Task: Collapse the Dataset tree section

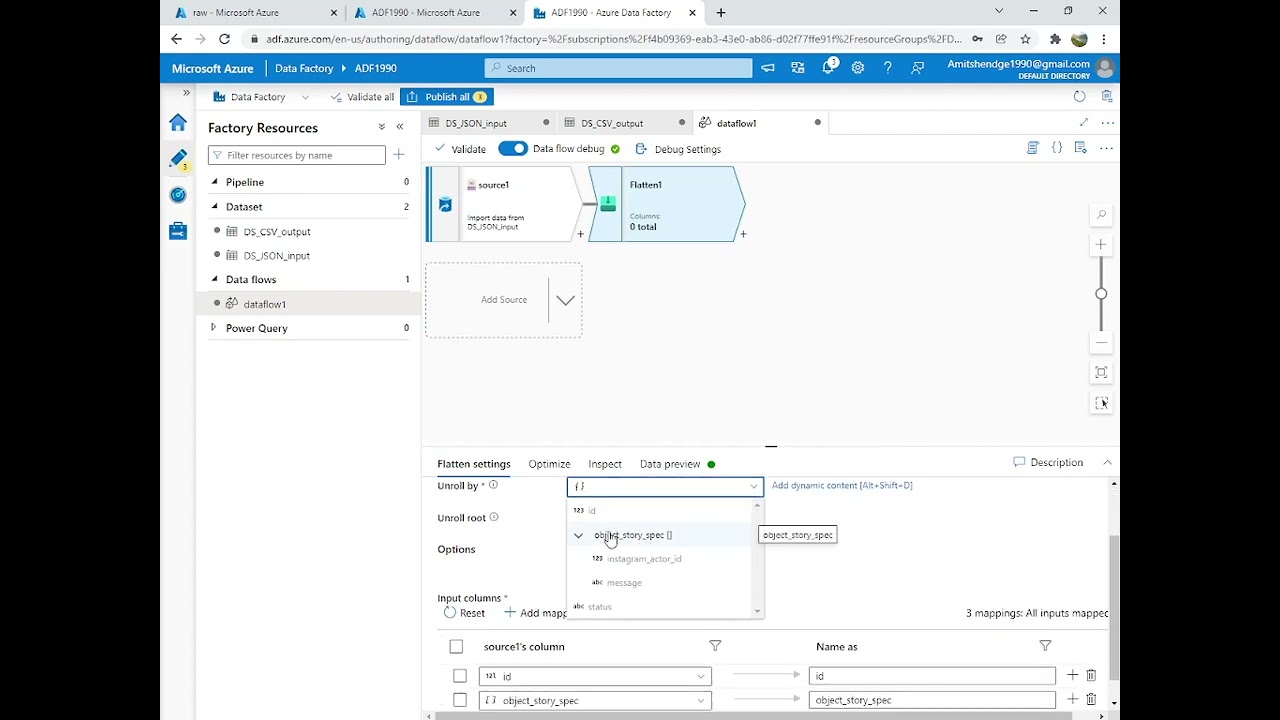Action: 214,206
